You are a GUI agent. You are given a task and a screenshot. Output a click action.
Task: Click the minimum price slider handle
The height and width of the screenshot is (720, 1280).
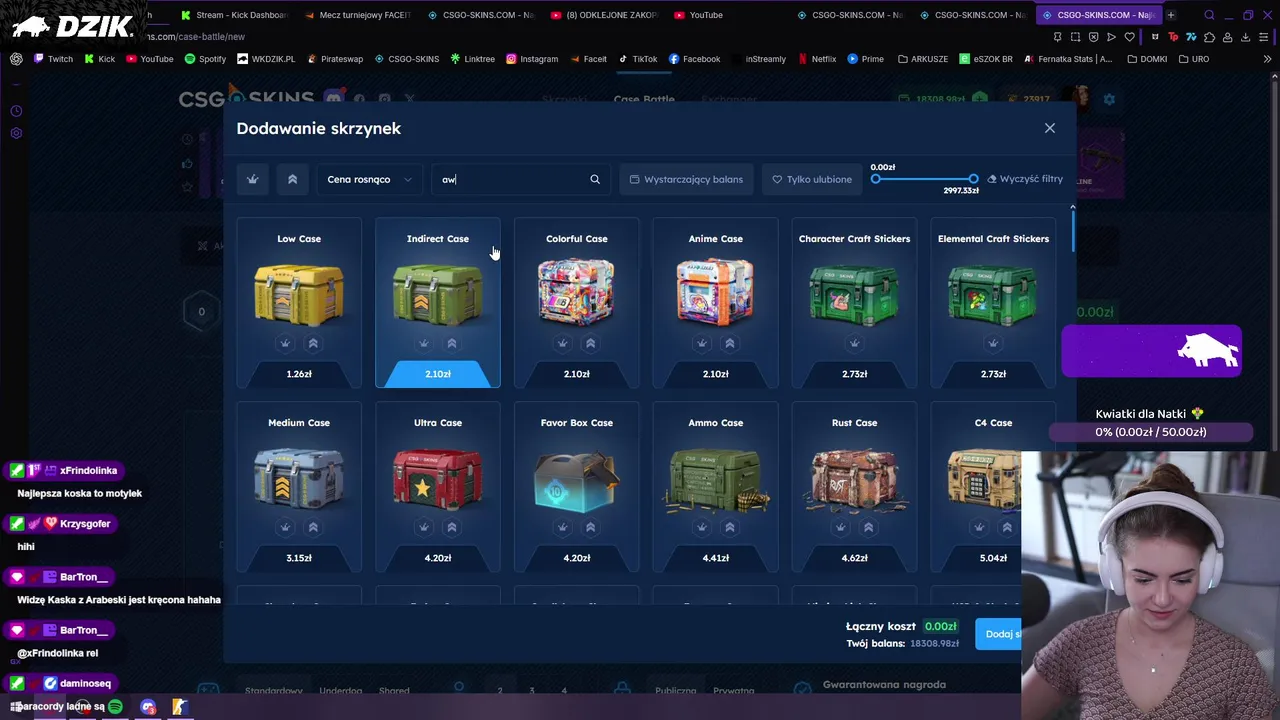(876, 179)
